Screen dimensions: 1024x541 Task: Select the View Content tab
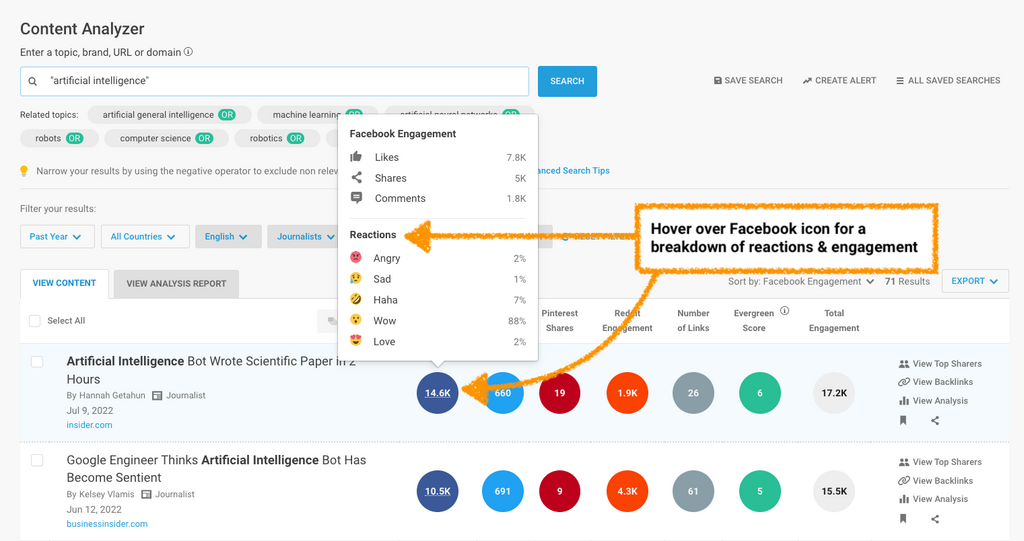pyautogui.click(x=64, y=284)
